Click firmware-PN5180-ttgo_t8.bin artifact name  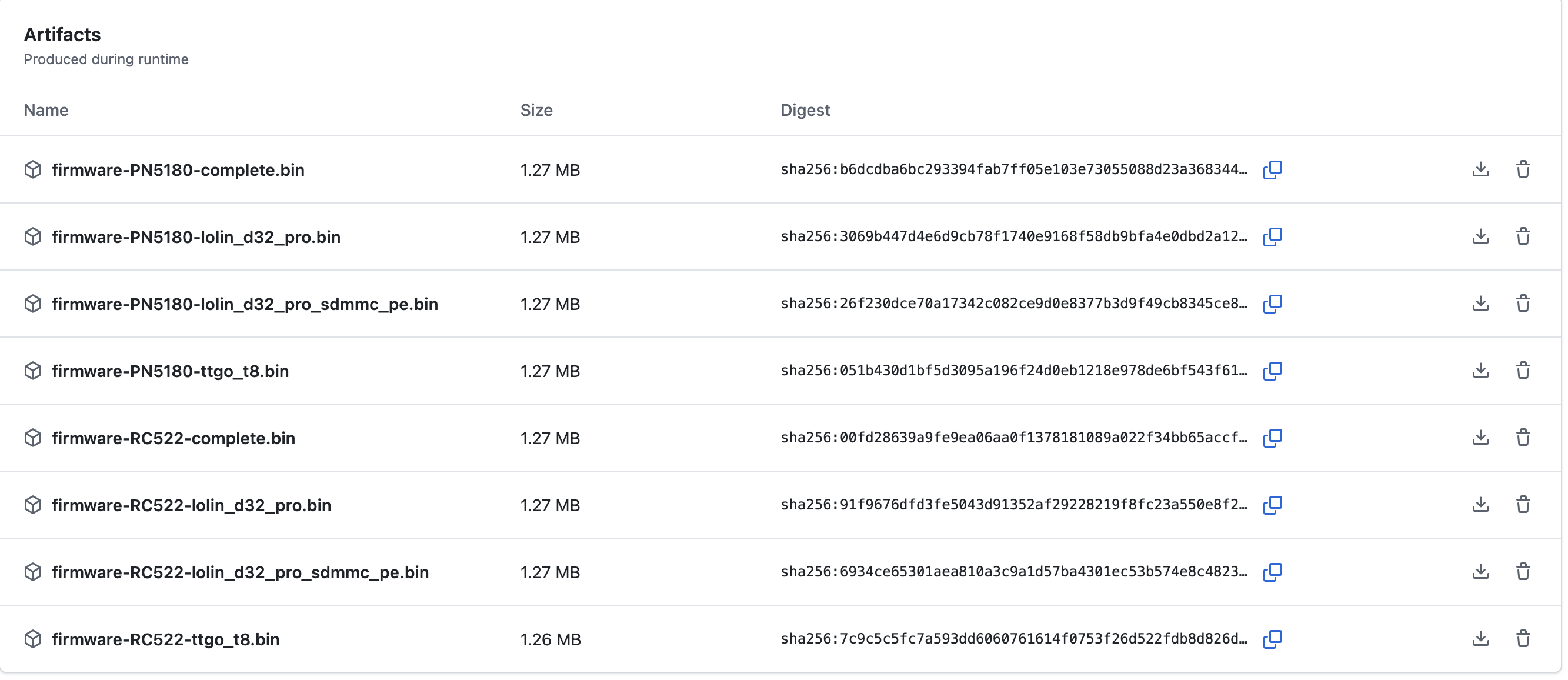coord(170,371)
